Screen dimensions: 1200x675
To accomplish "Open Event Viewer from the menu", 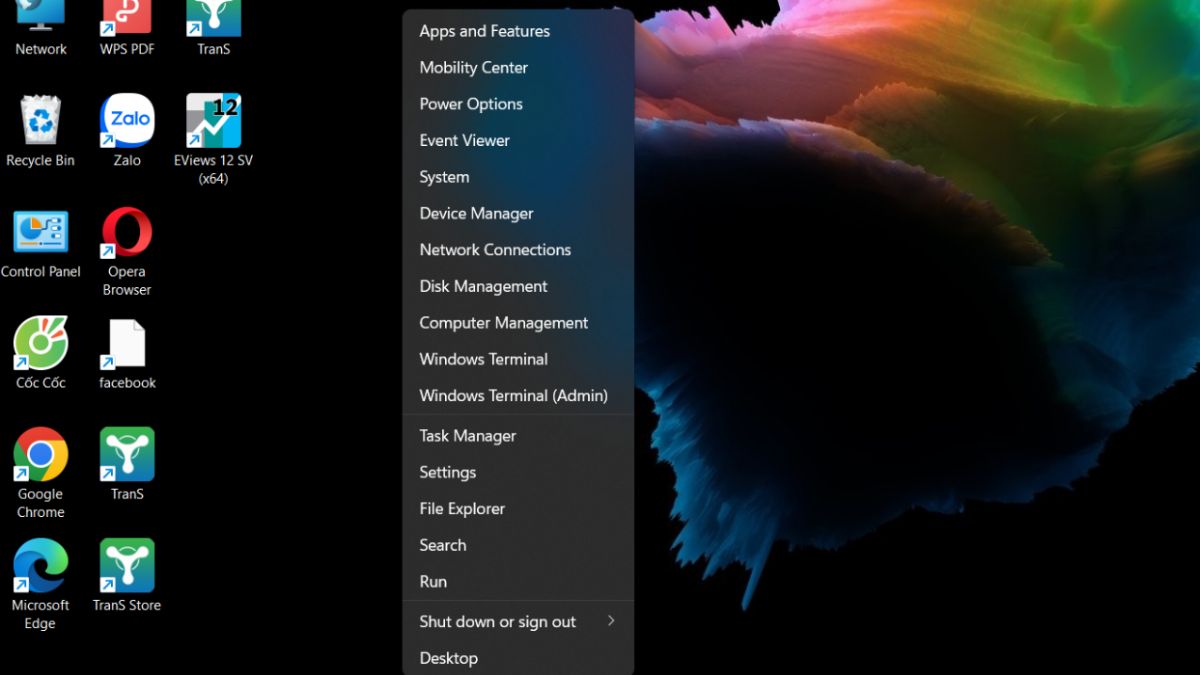I will pos(464,140).
